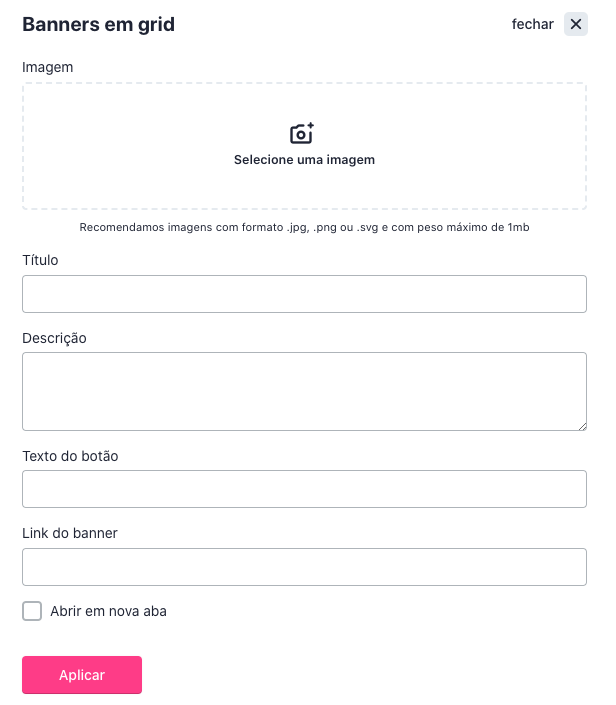Screen dimensions: 616x705
Task: Click the recommended image formats hint text
Action: click(304, 227)
